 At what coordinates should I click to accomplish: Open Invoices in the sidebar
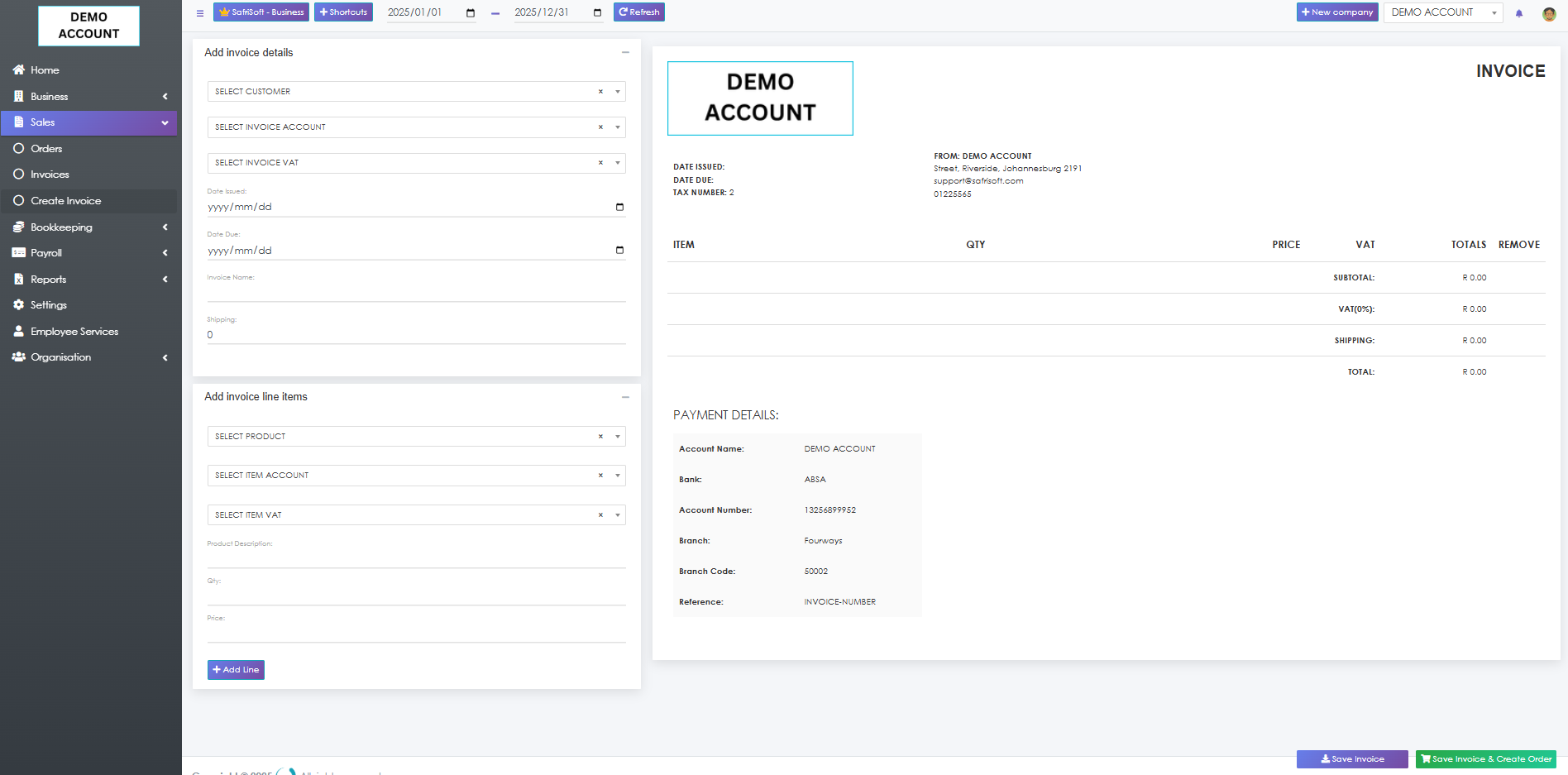pyautogui.click(x=50, y=175)
